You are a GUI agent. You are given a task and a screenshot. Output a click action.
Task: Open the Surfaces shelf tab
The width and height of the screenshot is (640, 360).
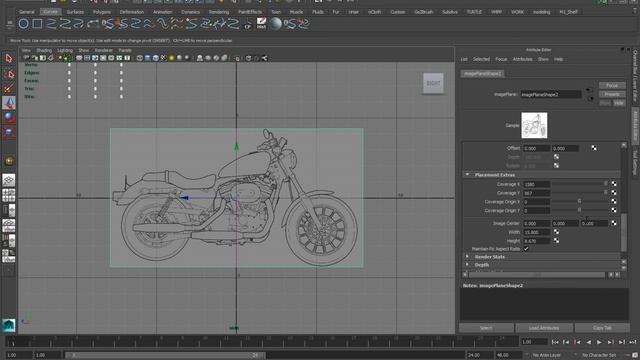(75, 12)
